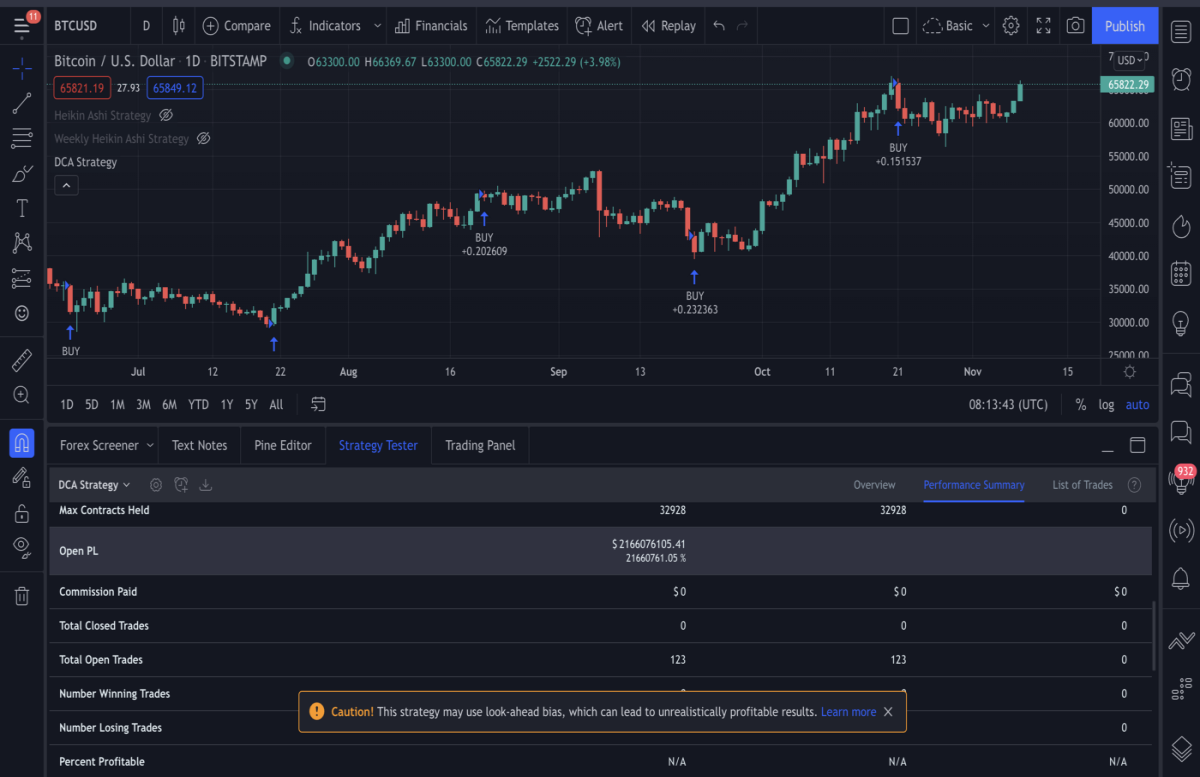1200x777 pixels.
Task: Switch to the Overview tab
Action: pos(874,485)
